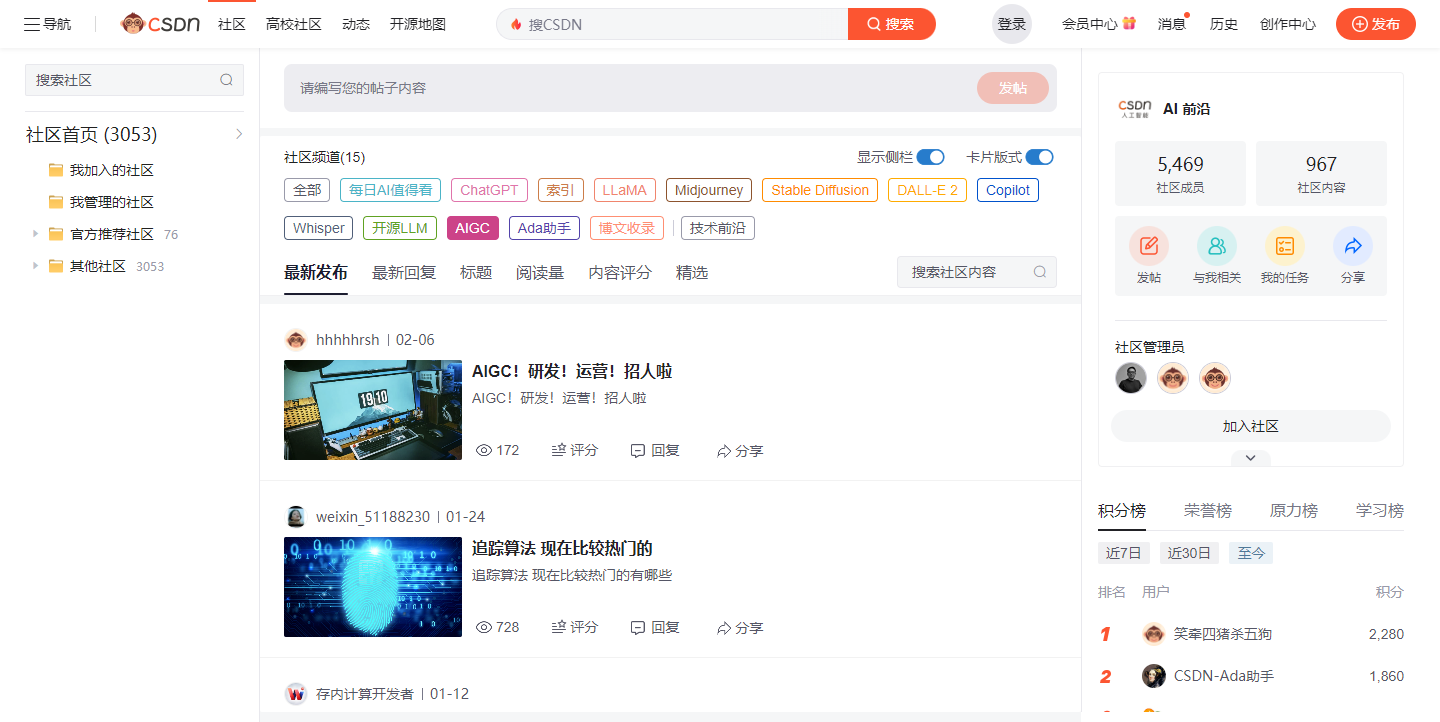Open 消息 notifications link
1440x722 pixels.
click(1172, 24)
